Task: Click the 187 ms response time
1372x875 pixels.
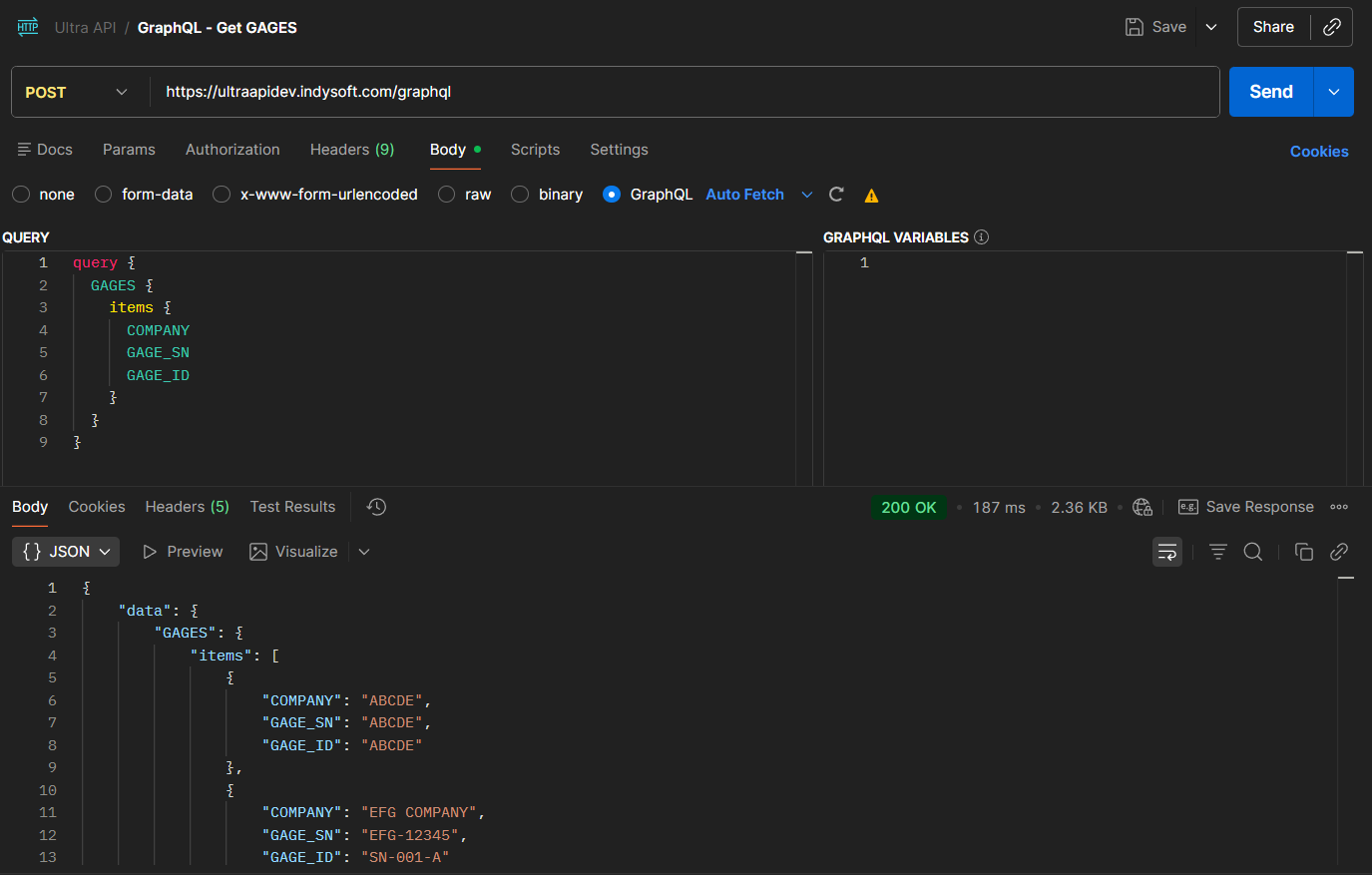Action: (x=999, y=508)
